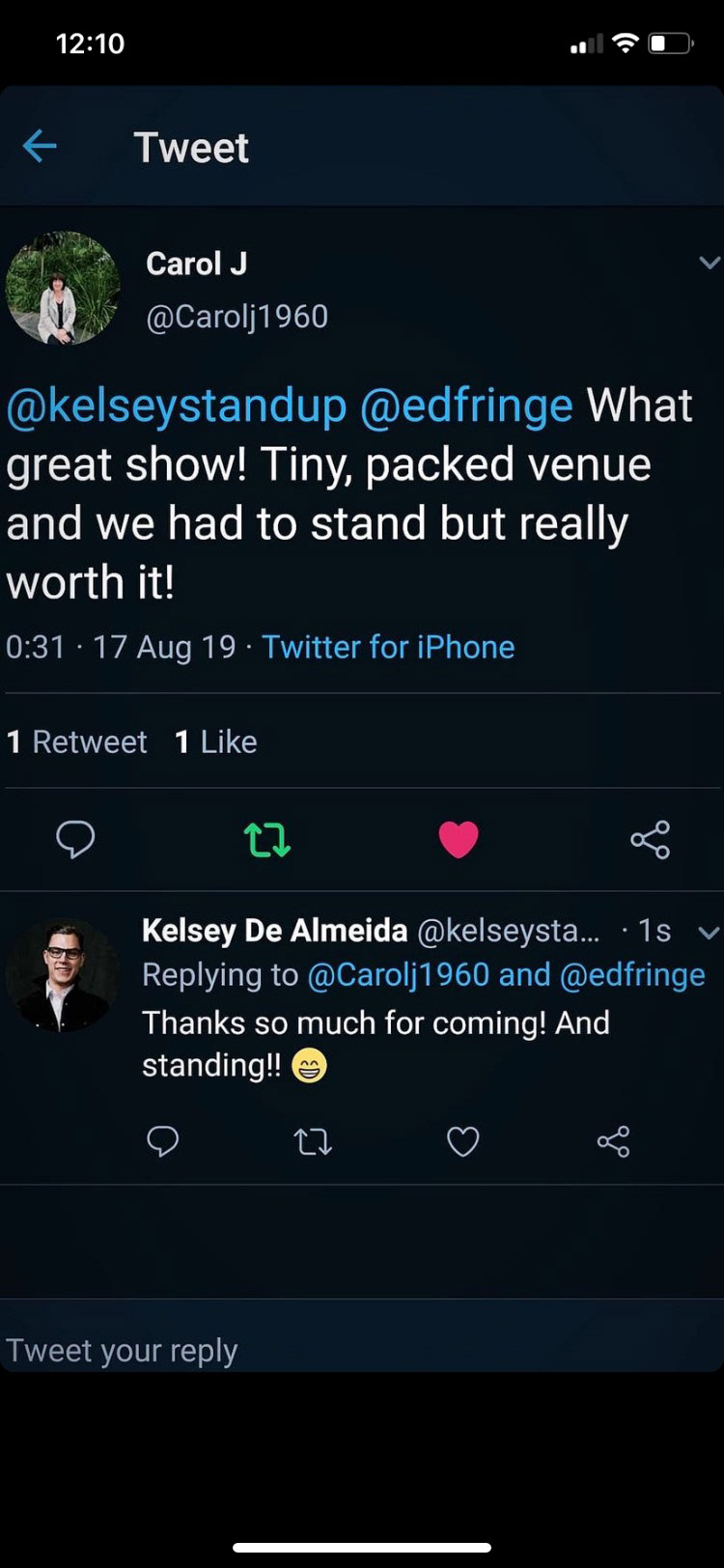View the 1 Like list
This screenshot has height=1568, width=724.
(x=216, y=742)
